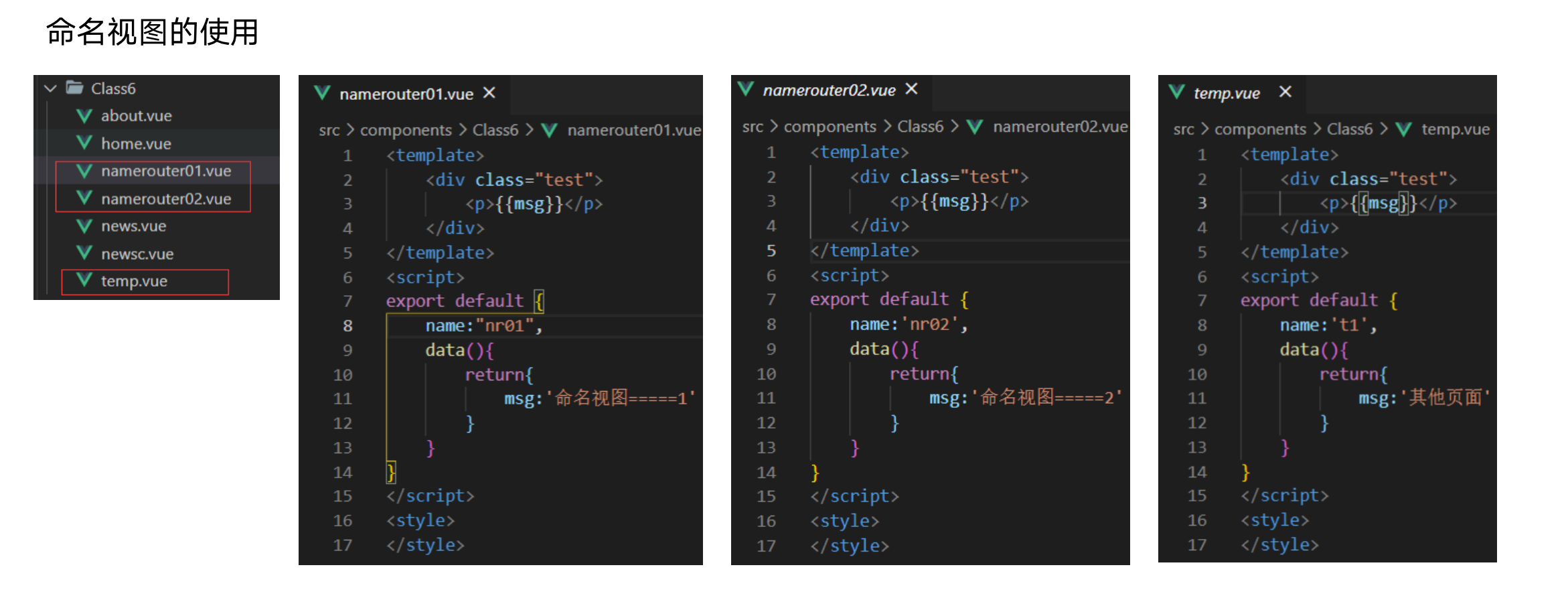Close the temp.vue tab
Viewport: 1568px width, 608px height.
coord(1285,92)
